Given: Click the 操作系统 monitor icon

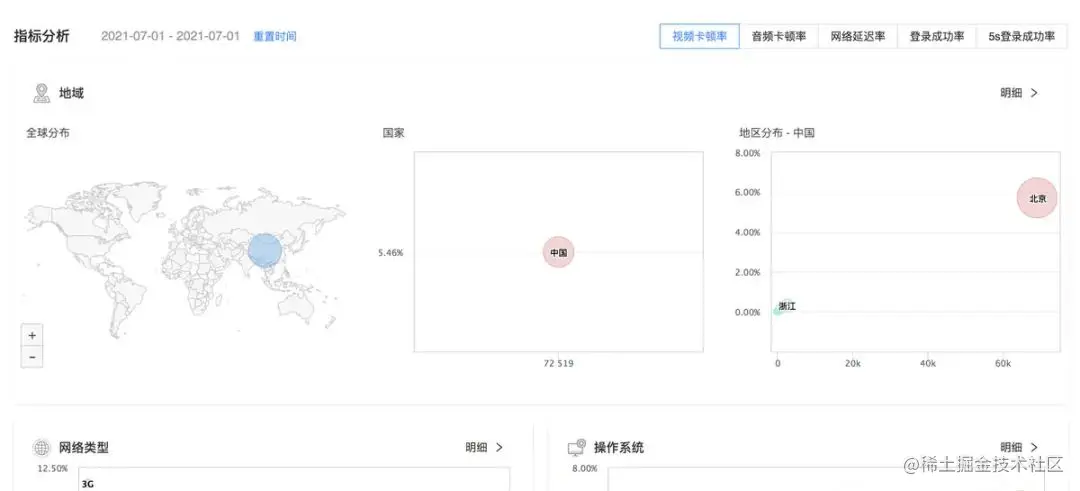Looking at the screenshot, I should click(577, 448).
